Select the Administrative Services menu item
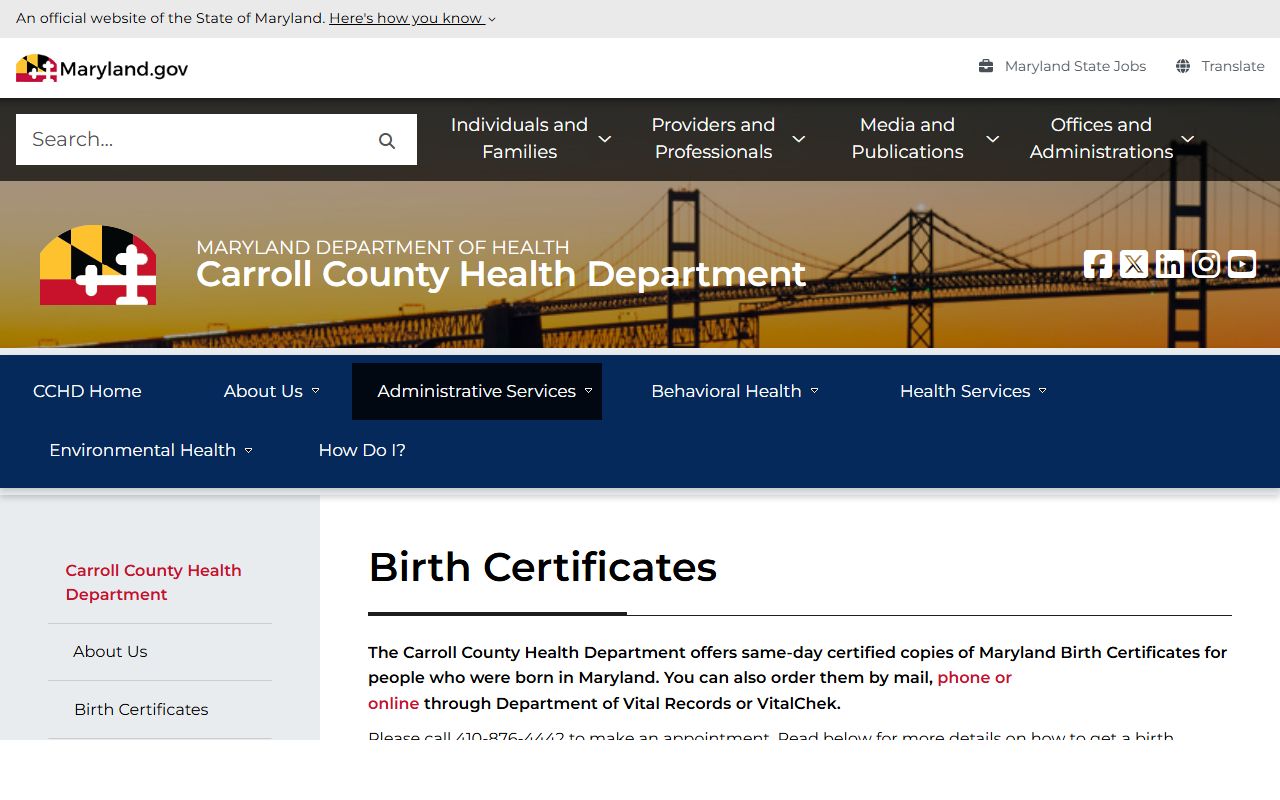This screenshot has width=1280, height=800. [476, 391]
